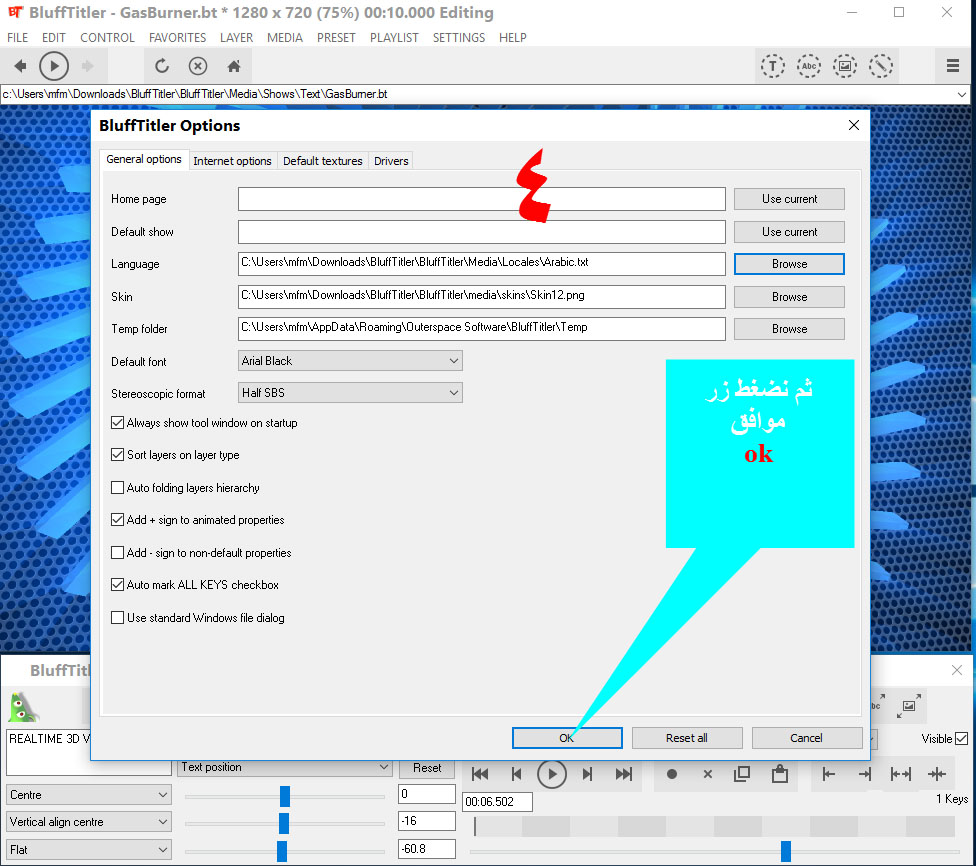Toggle the Visible checkbox in the tool window
Viewport: 976px width, 866px height.
961,738
